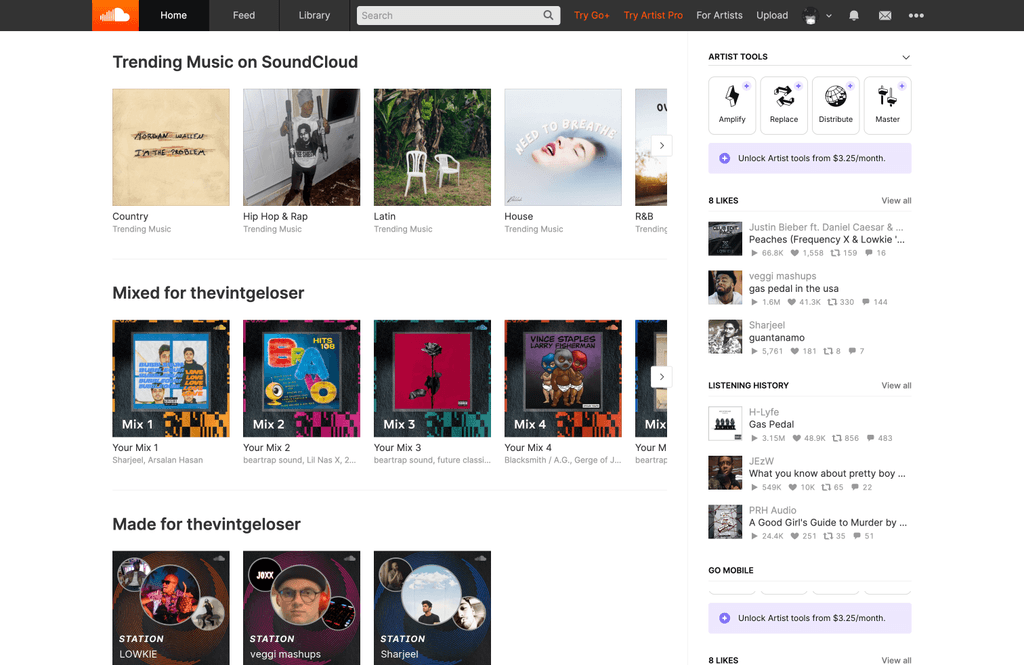
Task: Open the Latin trending music cover
Action: click(432, 147)
